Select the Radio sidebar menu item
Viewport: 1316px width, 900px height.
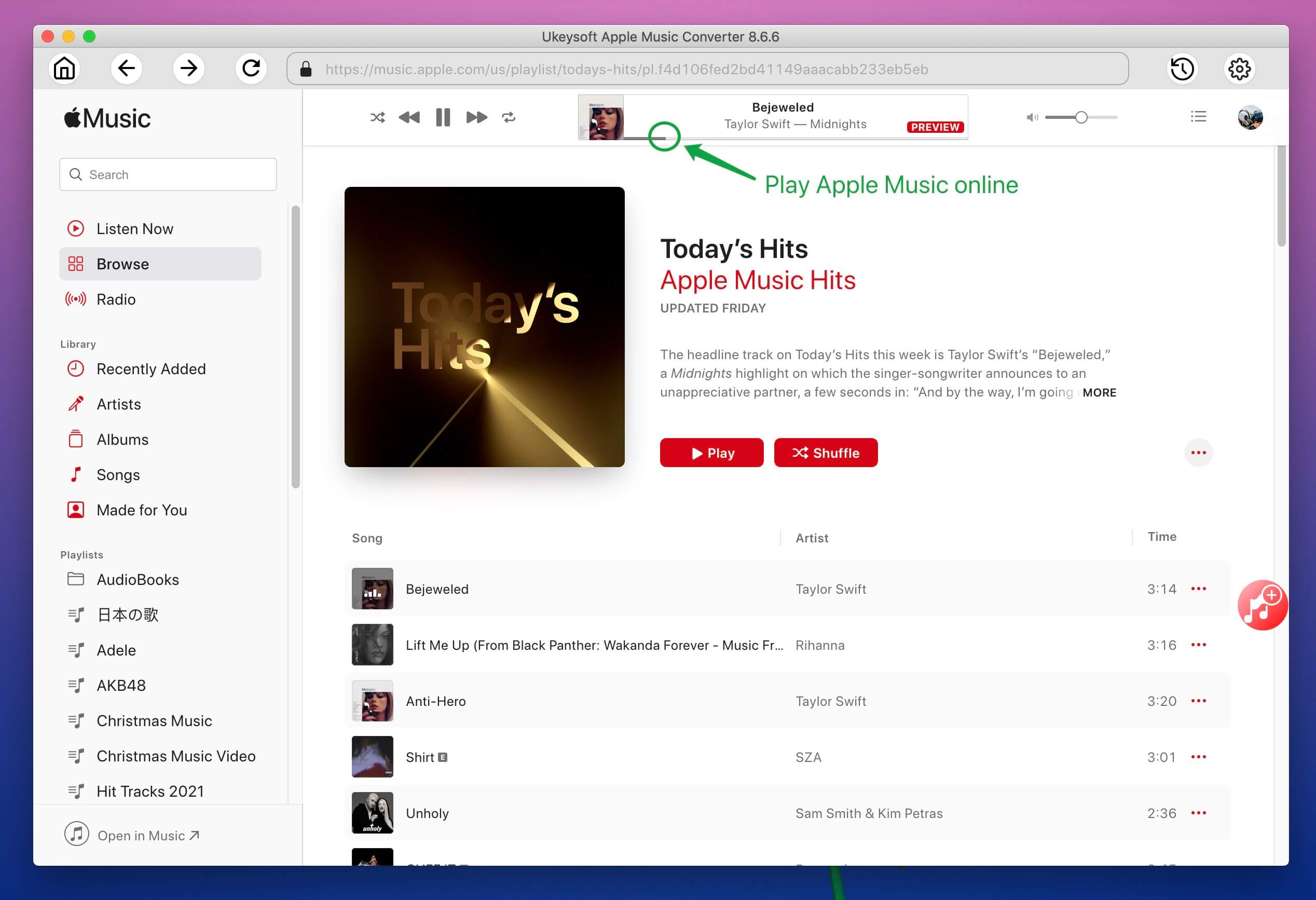[115, 299]
